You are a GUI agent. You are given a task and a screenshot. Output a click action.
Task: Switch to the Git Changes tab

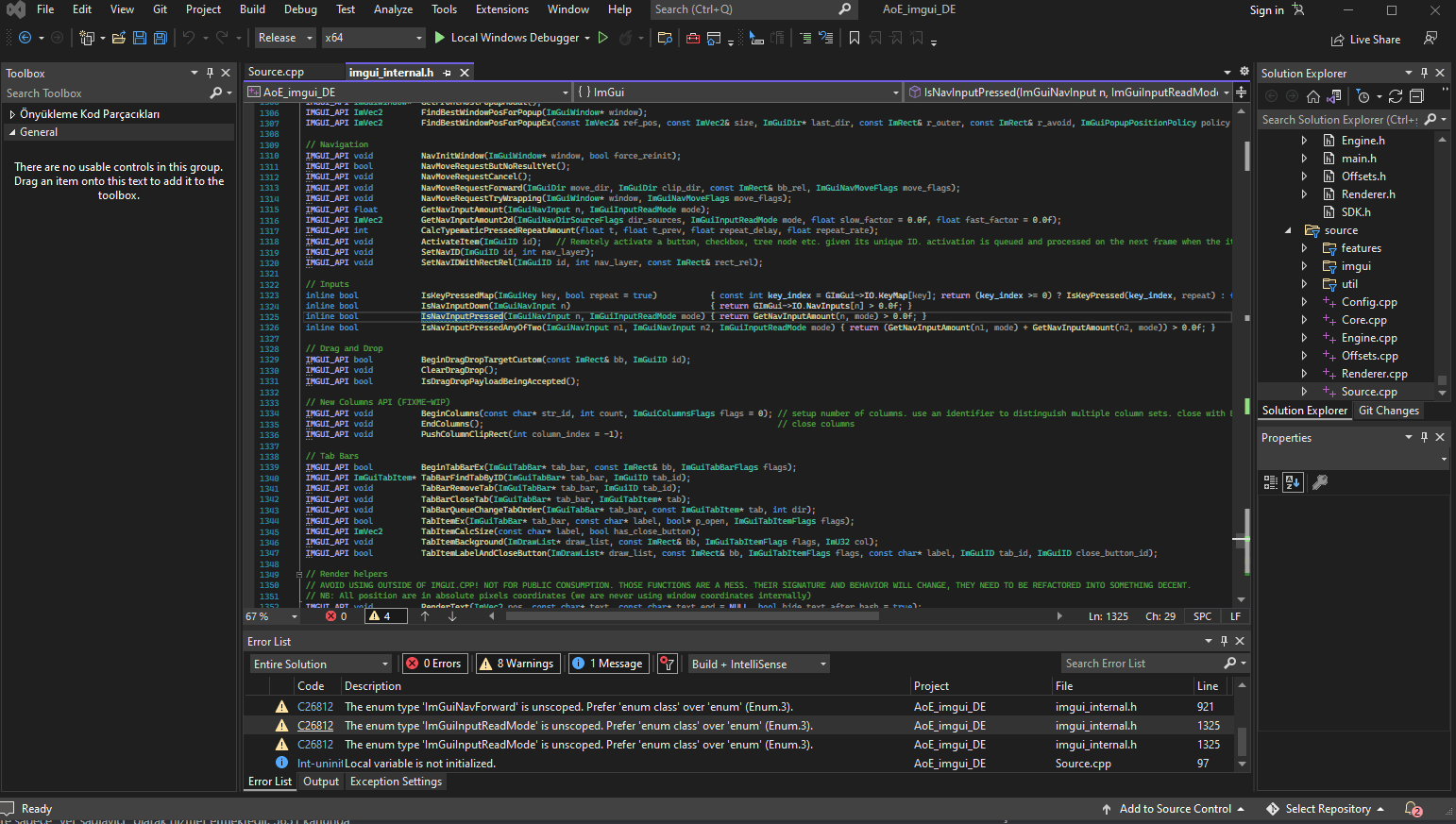click(x=1388, y=411)
